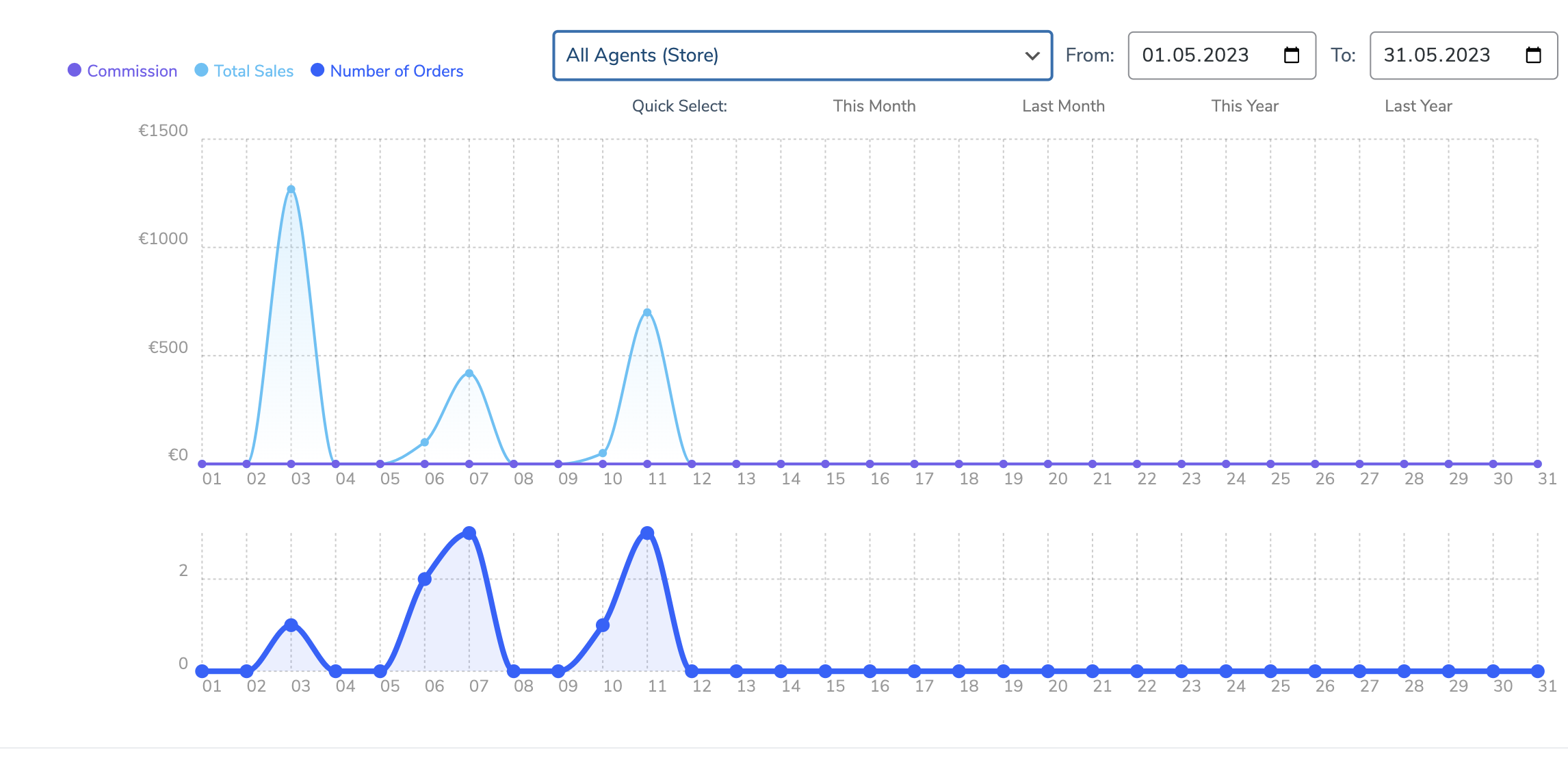Screen dimensions: 1568x769
Task: Click the Total Sales point on day 06
Action: pos(425,443)
